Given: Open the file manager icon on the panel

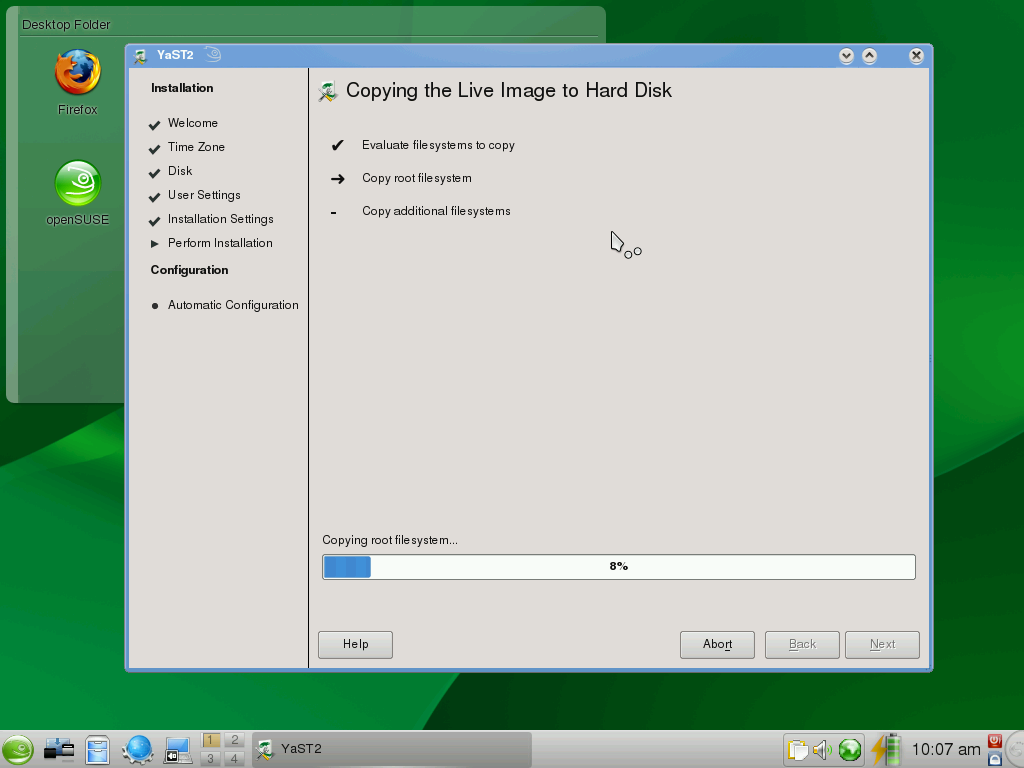Looking at the screenshot, I should coord(96,750).
